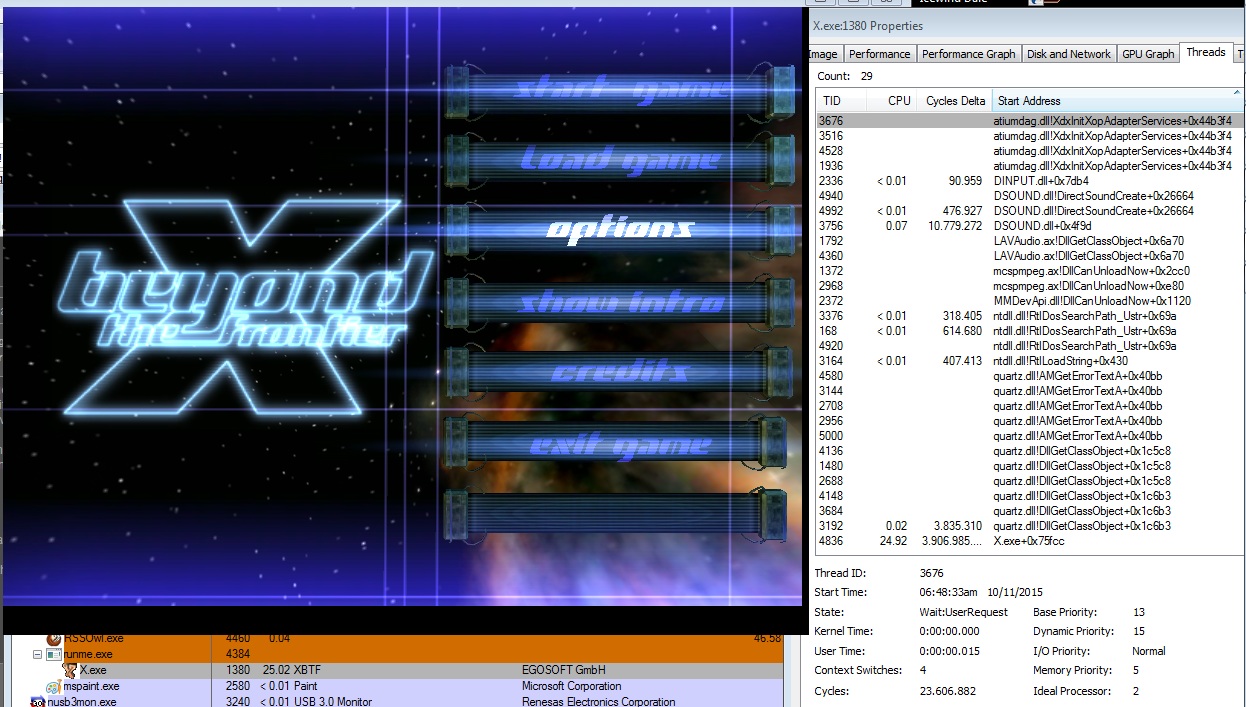Viewport: 1246px width, 707px height.
Task: Open the Disk and Network tab
Action: point(1069,54)
